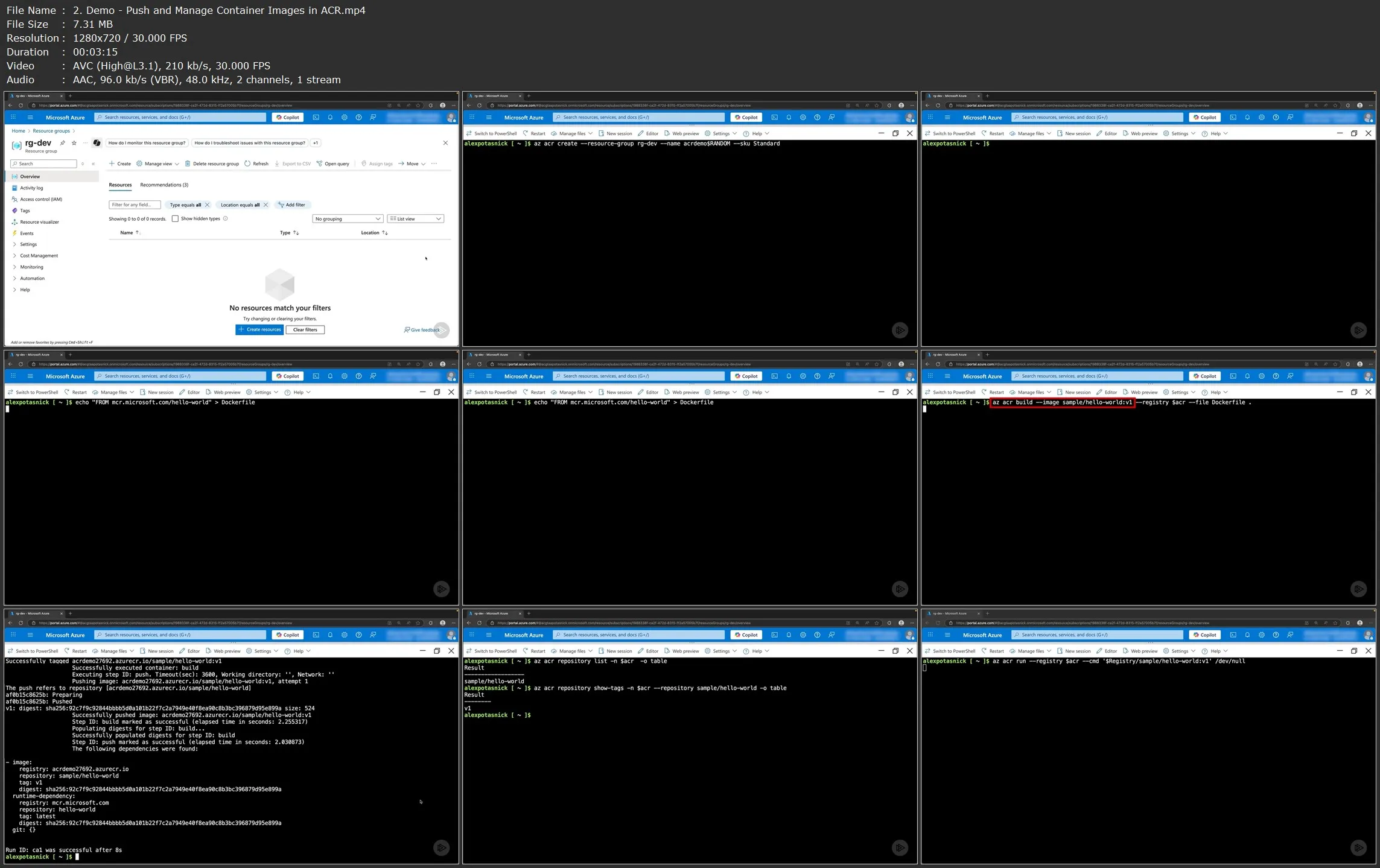Viewport: 1380px width, 868px height.
Task: Click 'How do I monitor this resource group?'
Action: 147,143
